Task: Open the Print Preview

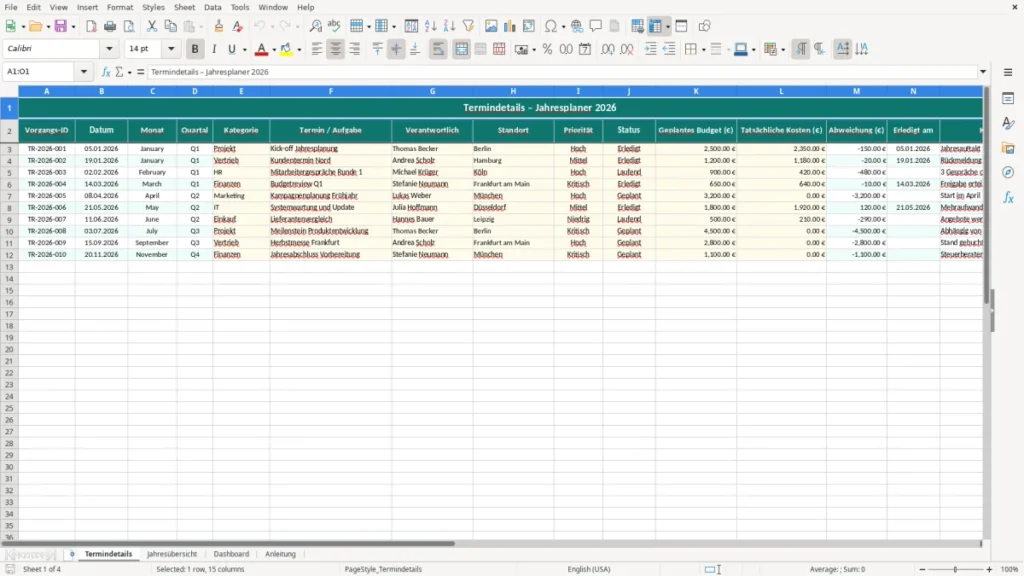Action: coord(129,26)
